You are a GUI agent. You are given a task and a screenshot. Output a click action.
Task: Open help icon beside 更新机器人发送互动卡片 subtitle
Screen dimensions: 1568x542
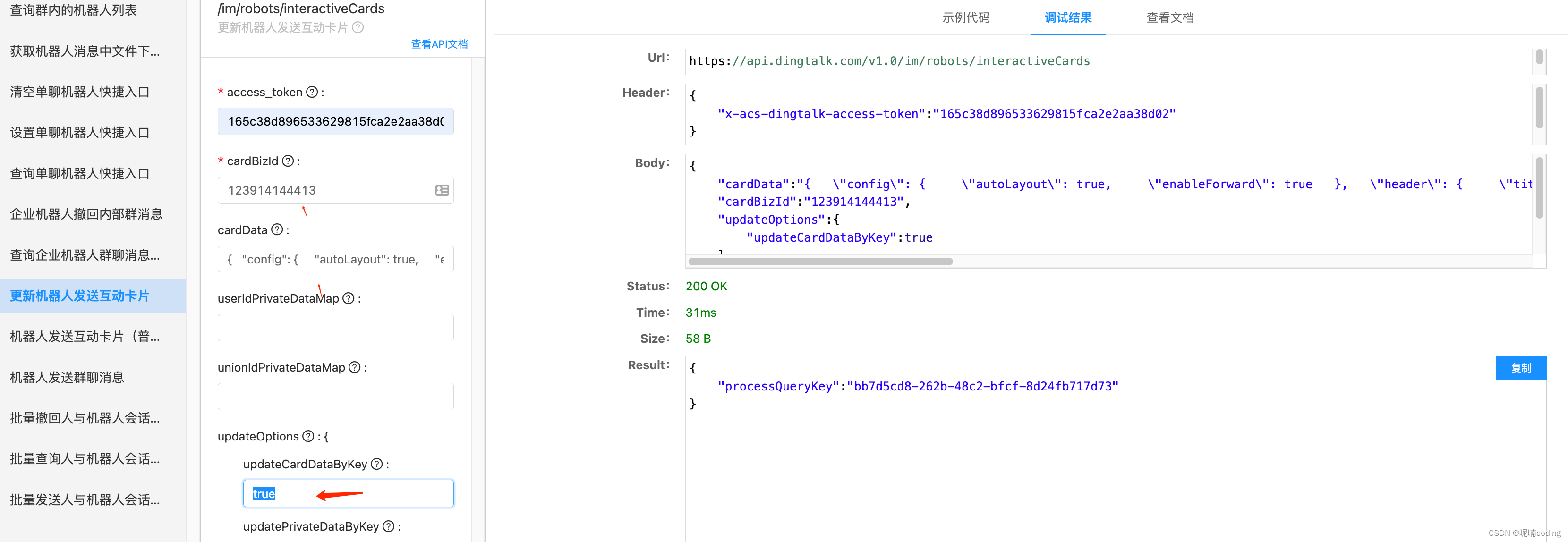[358, 27]
